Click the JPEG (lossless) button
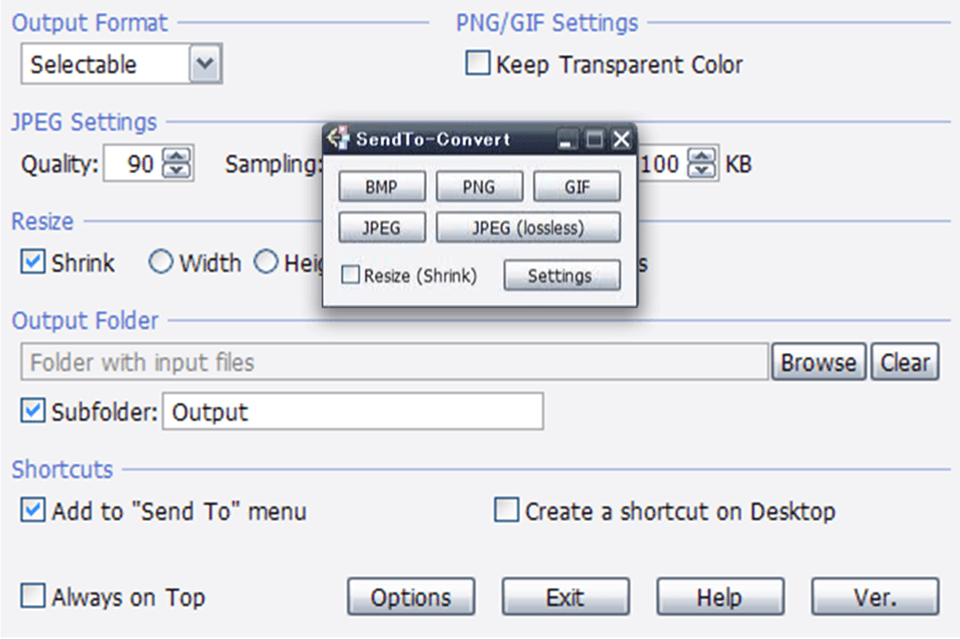 coord(528,227)
